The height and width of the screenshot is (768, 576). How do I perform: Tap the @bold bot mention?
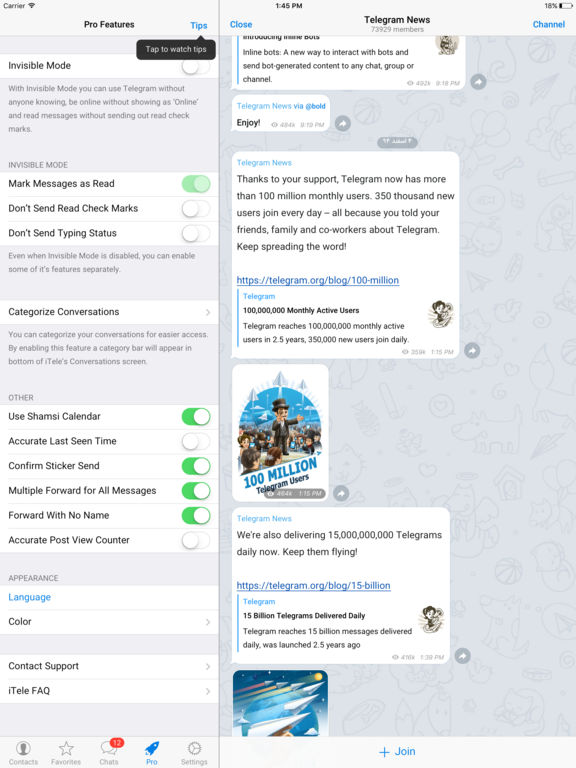[x=315, y=106]
